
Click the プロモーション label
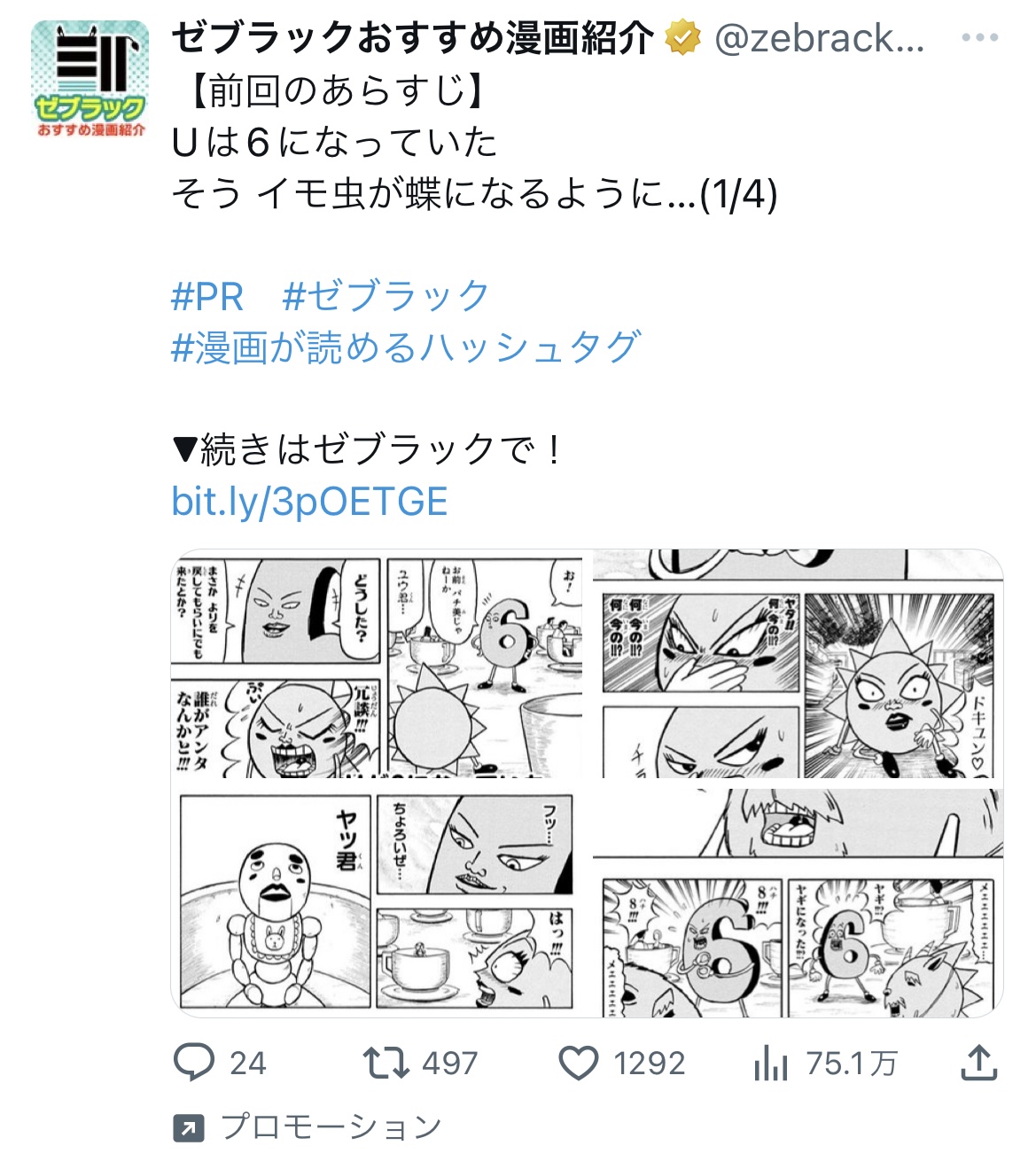click(x=331, y=1127)
